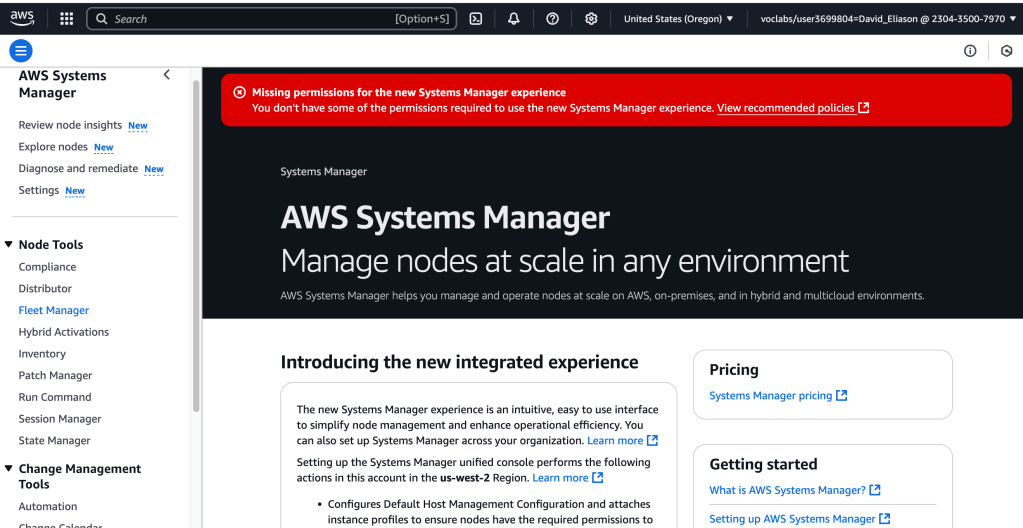Image resolution: width=1023 pixels, height=528 pixels.
Task: Collapse the Node Tools section
Action: [x=9, y=245]
